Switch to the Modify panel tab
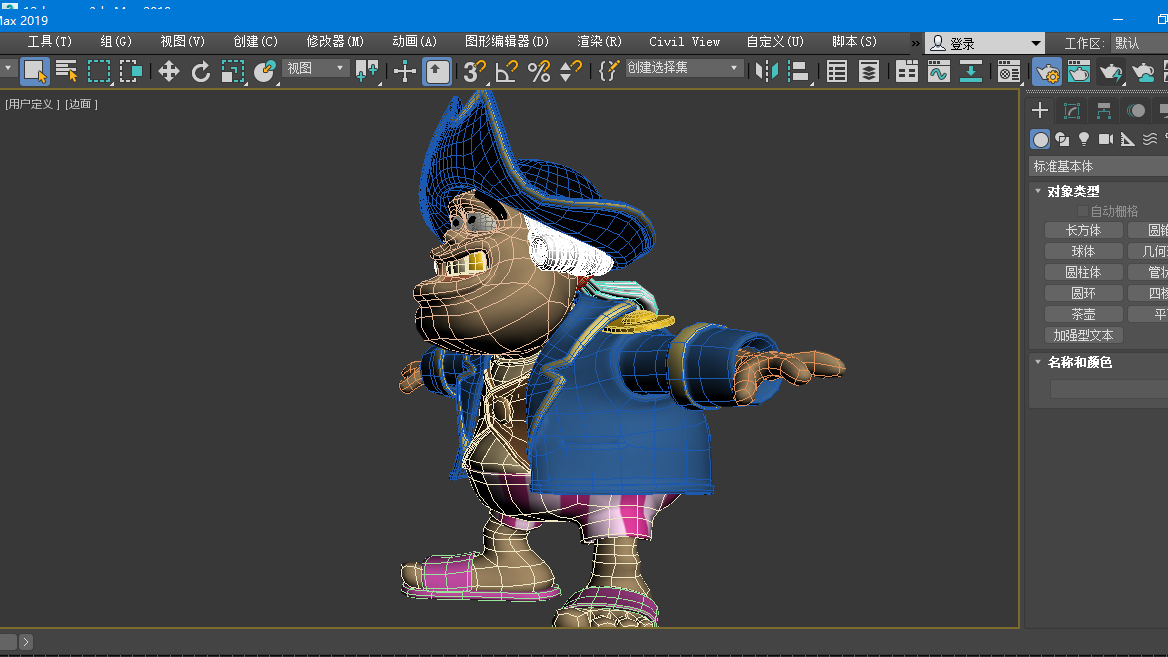 click(1072, 110)
